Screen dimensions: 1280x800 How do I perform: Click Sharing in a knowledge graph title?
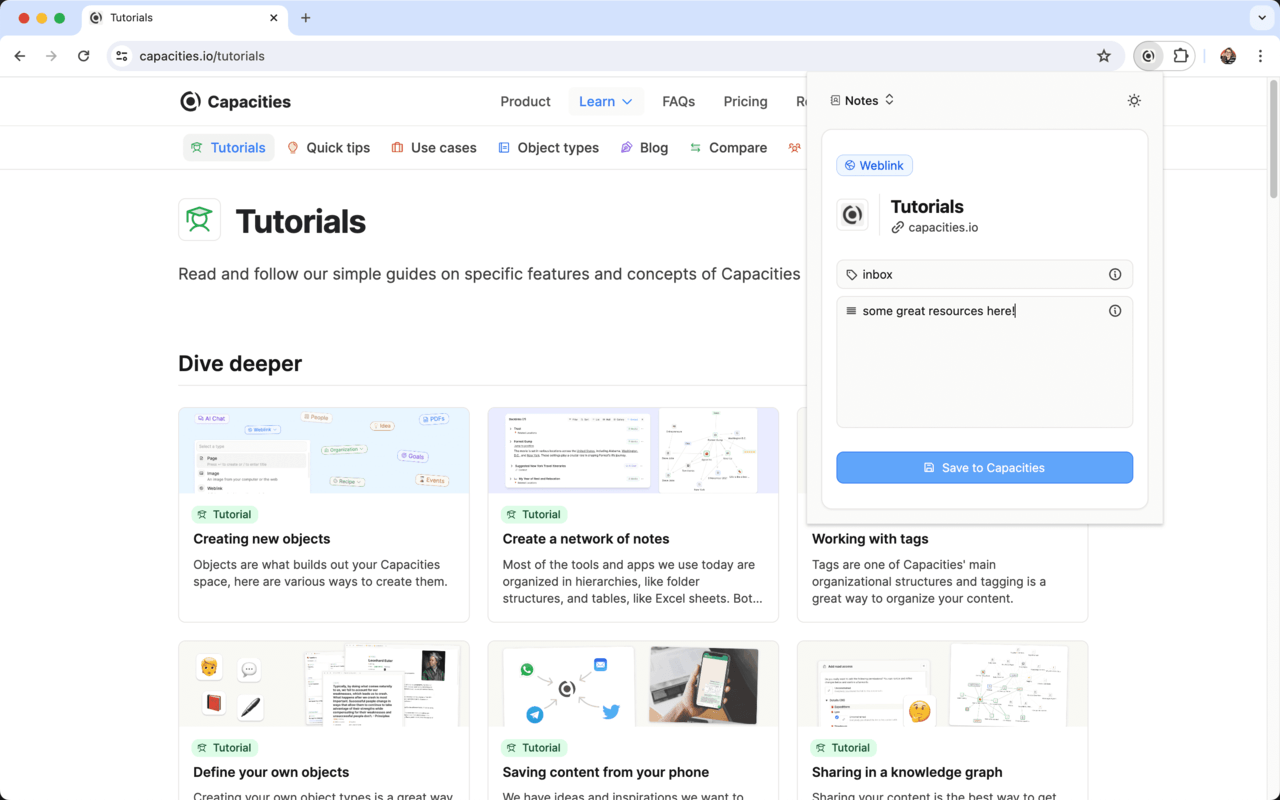click(x=907, y=772)
